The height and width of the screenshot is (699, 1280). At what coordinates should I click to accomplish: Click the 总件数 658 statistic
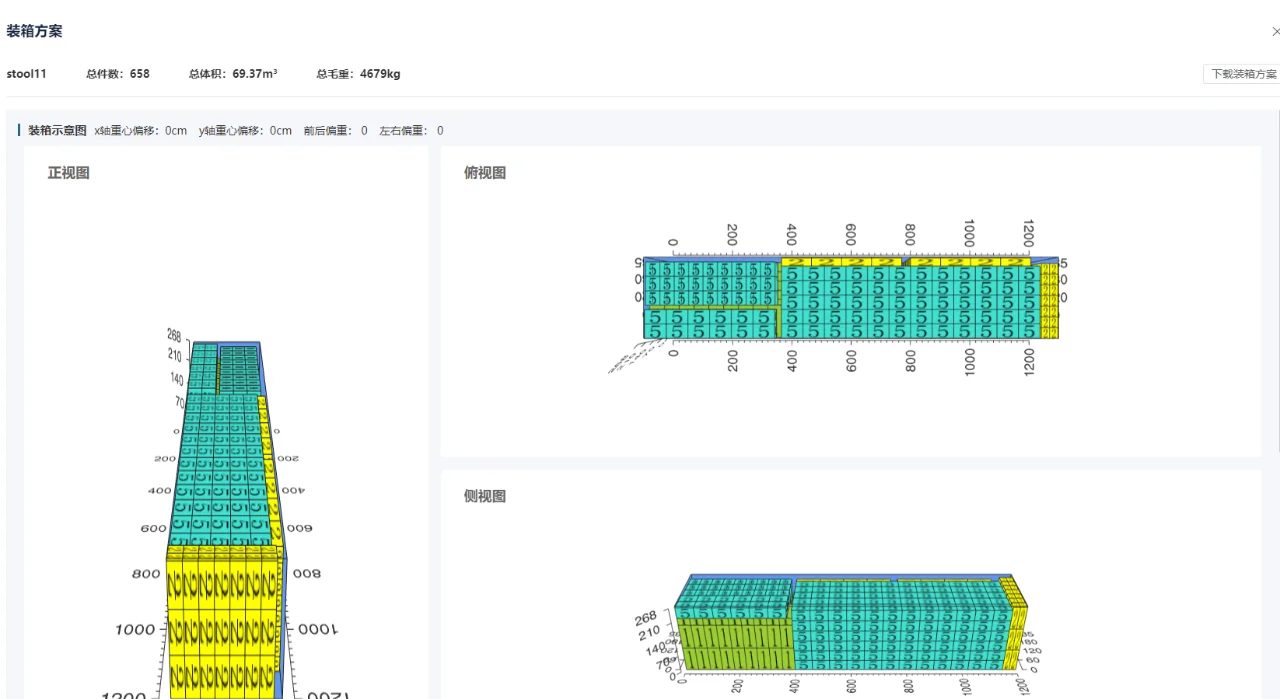tap(118, 73)
